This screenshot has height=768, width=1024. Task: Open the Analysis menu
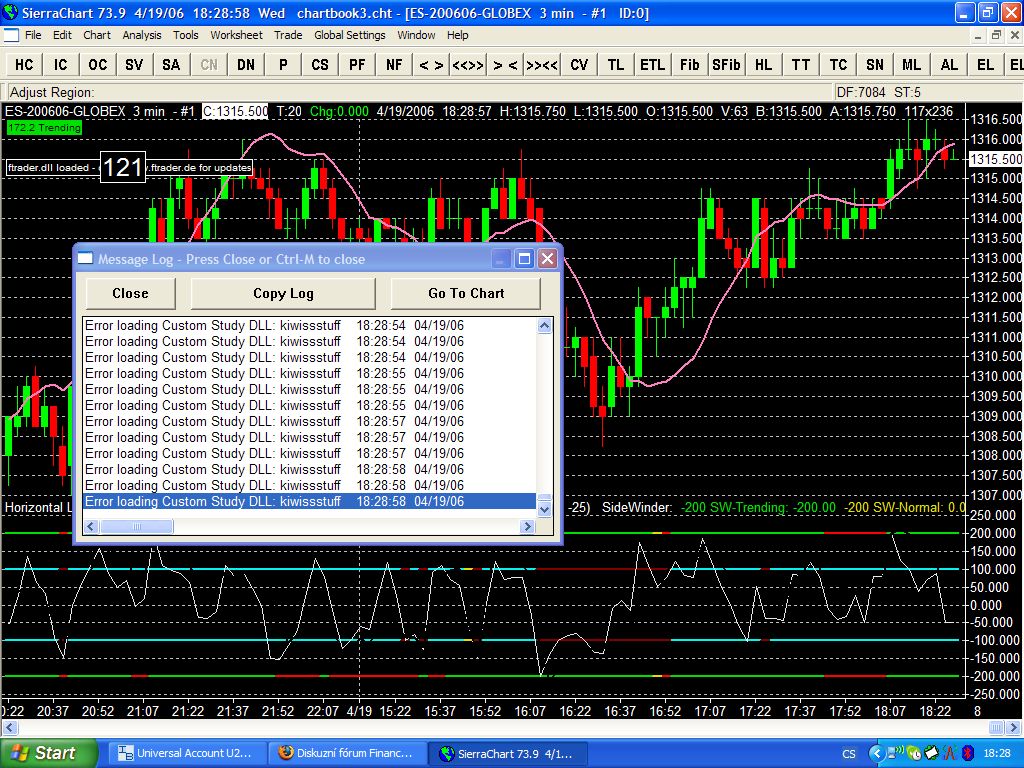pos(141,35)
